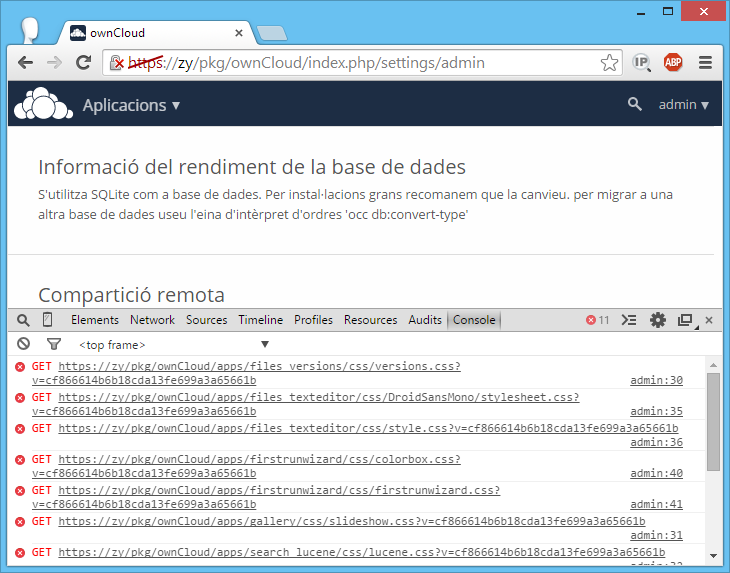Screen dimensions: 730x573
Task: Open DroidSansMono stylesheet.css request link
Action: click(305, 404)
